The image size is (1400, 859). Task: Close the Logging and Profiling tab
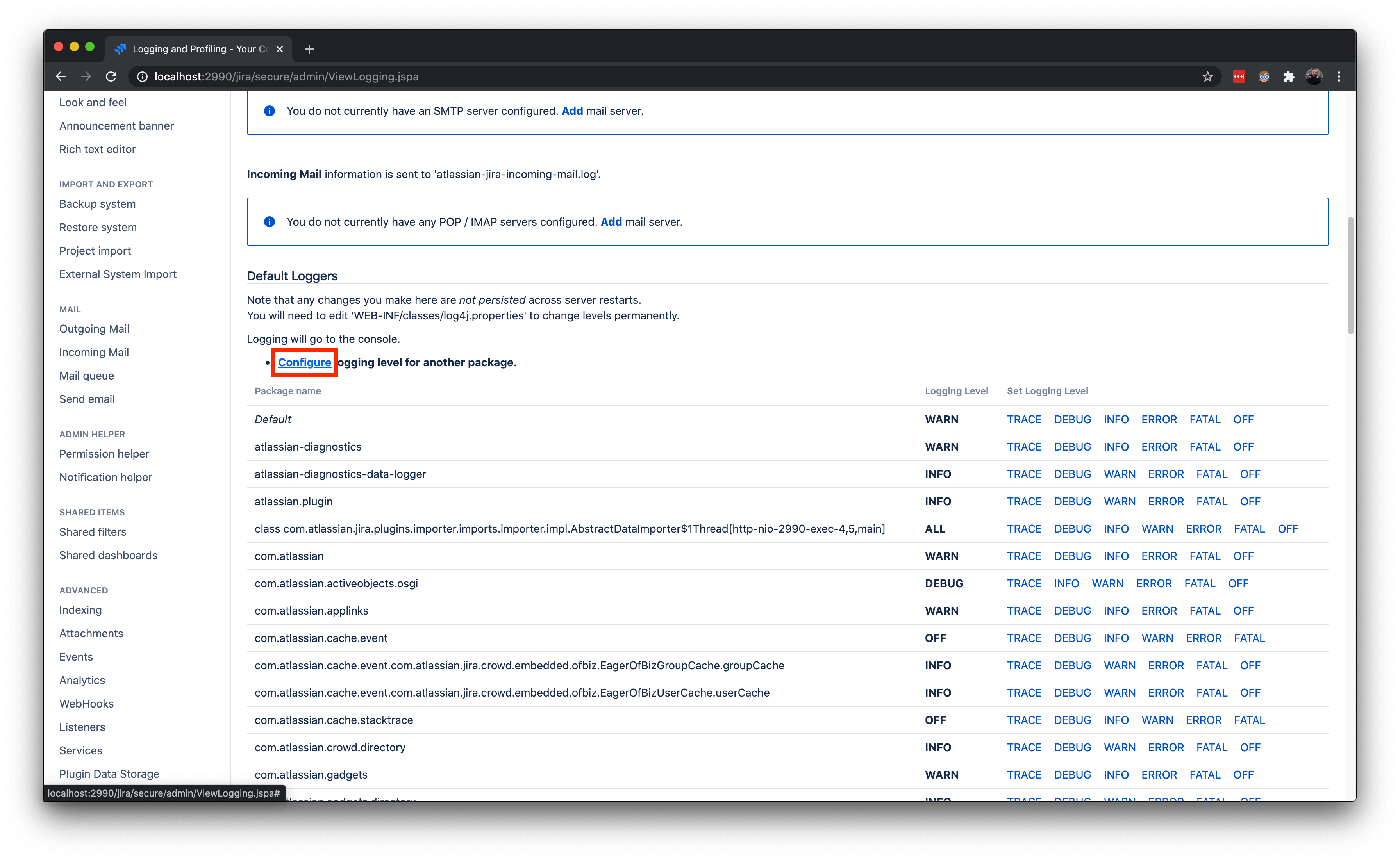click(280, 50)
